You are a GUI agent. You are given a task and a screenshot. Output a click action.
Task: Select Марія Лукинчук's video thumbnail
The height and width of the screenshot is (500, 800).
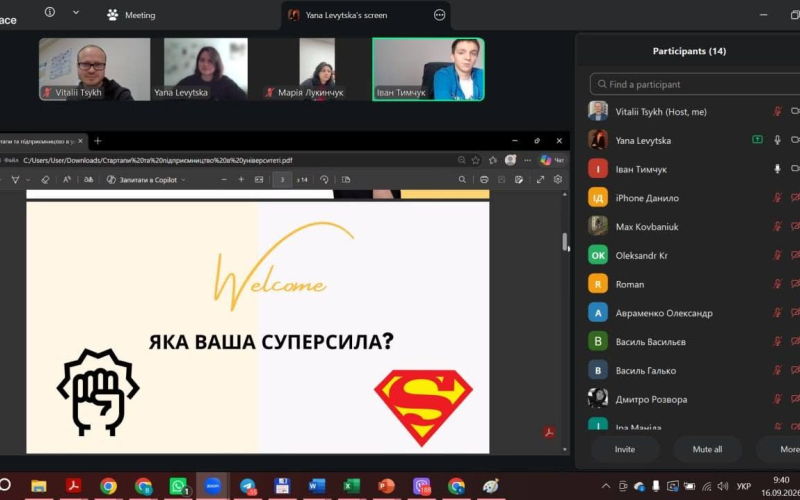(317, 69)
